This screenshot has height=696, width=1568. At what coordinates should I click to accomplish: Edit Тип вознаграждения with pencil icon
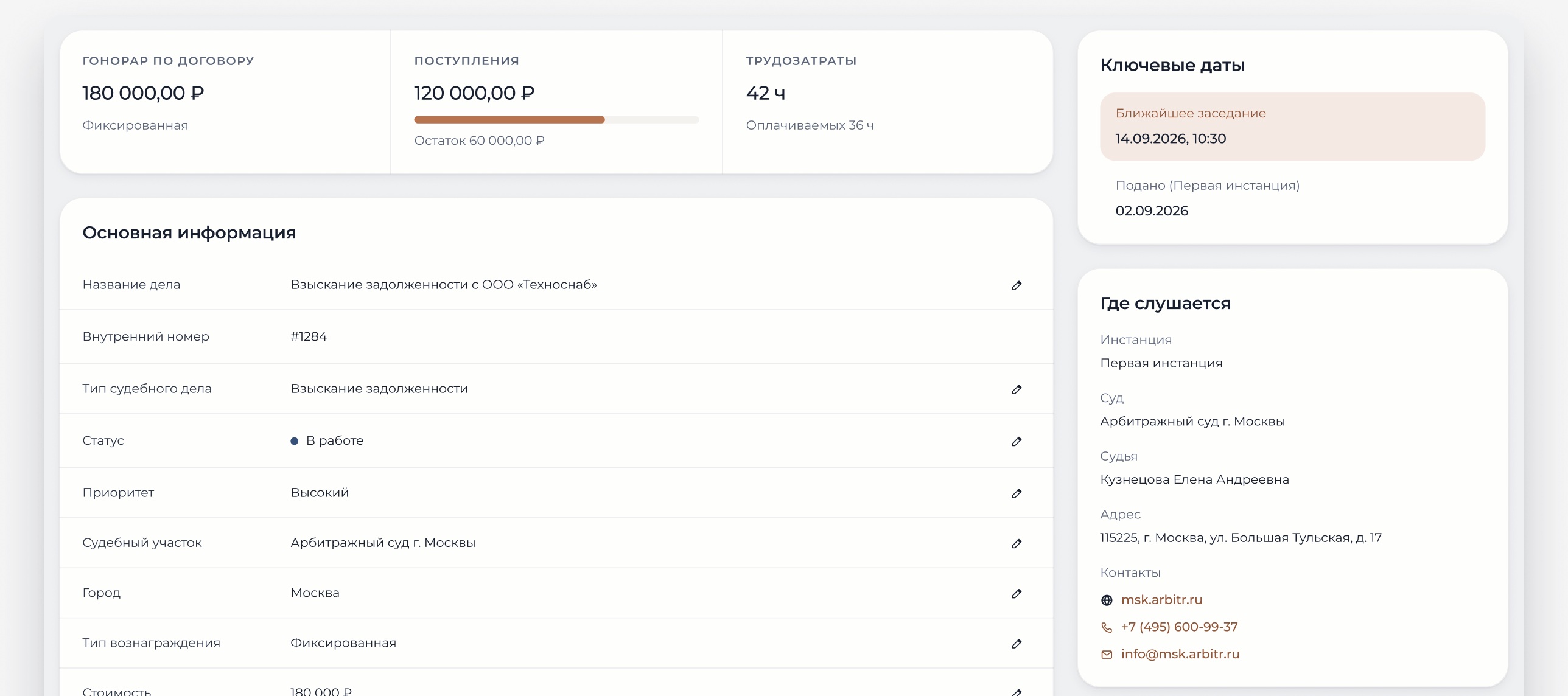[1017, 644]
